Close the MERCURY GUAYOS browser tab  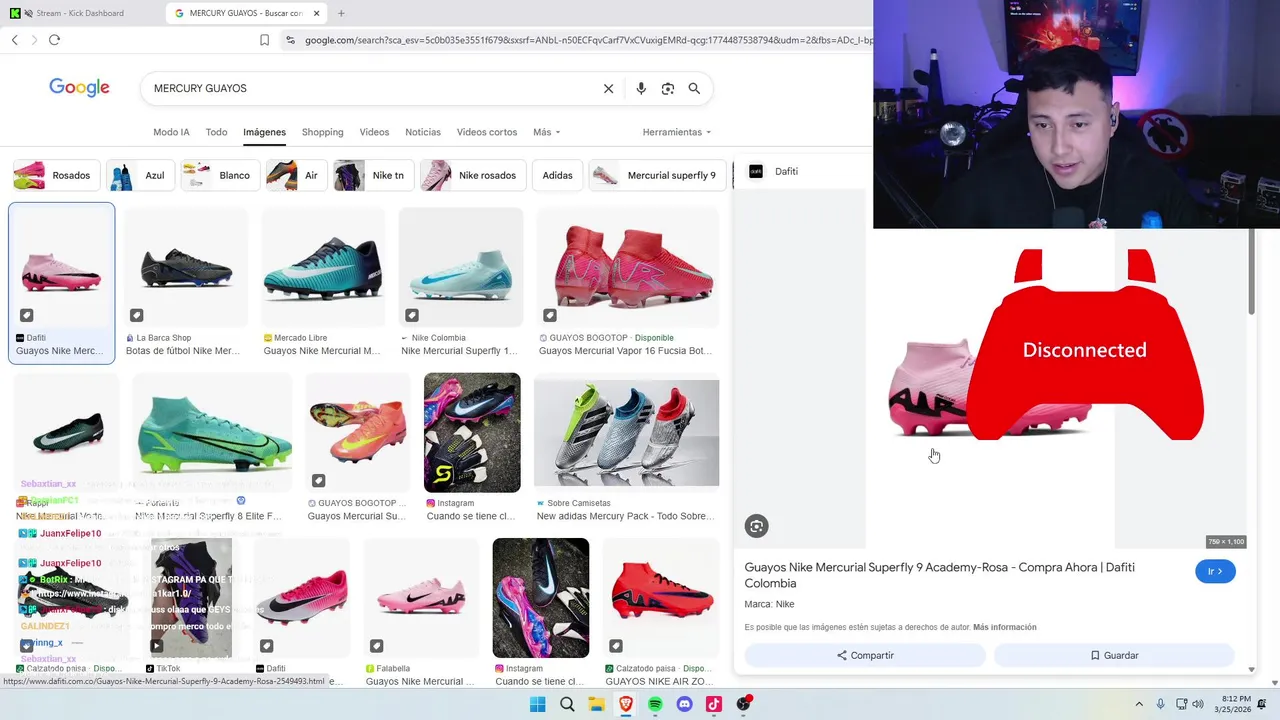coord(317,13)
